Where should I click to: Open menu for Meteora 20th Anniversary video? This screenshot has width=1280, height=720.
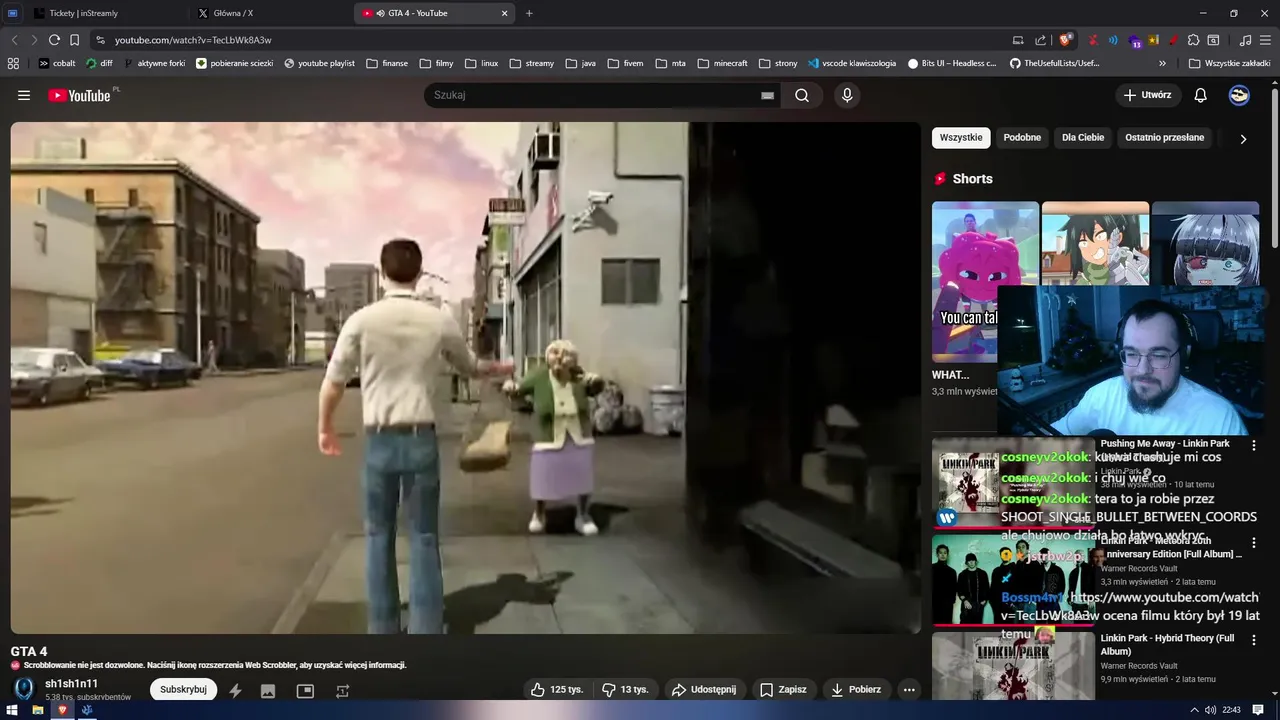coord(1254,543)
